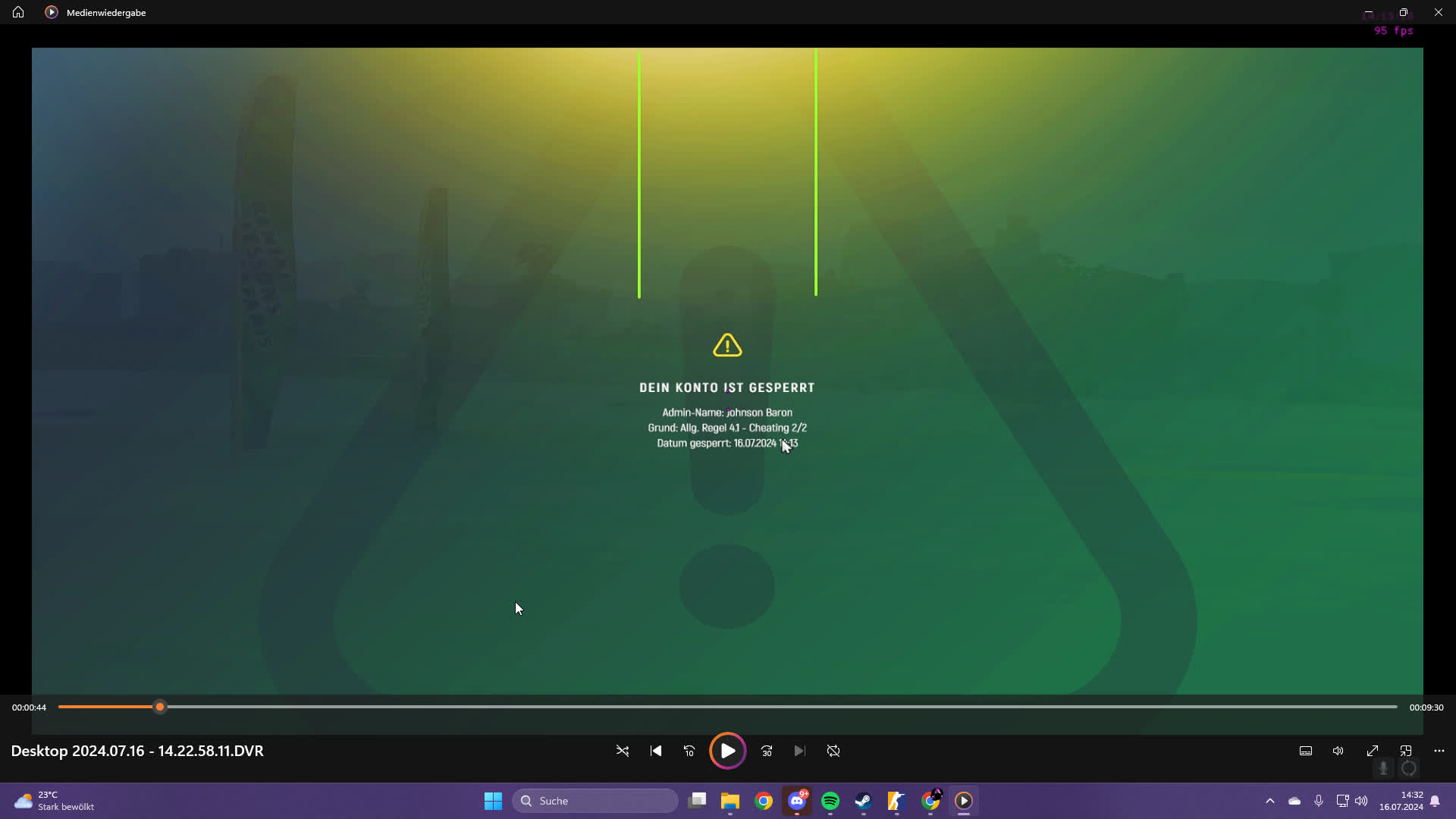Skip back 10 seconds
The height and width of the screenshot is (819, 1456).
click(689, 751)
